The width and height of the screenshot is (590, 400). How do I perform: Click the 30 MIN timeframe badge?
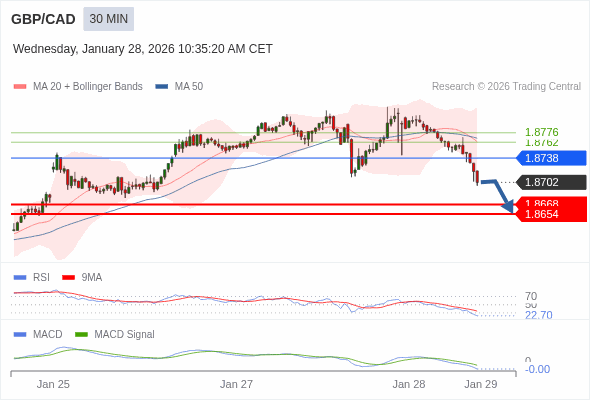[x=108, y=19]
